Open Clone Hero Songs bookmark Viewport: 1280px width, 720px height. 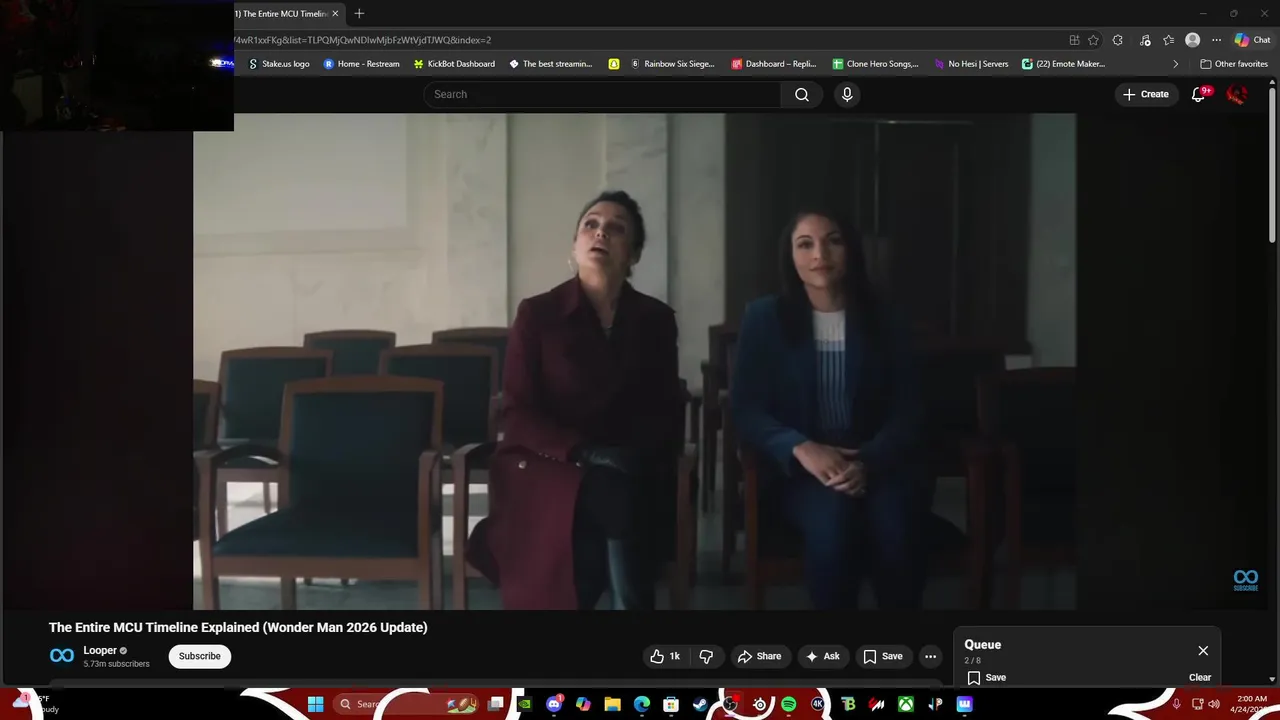875,64
